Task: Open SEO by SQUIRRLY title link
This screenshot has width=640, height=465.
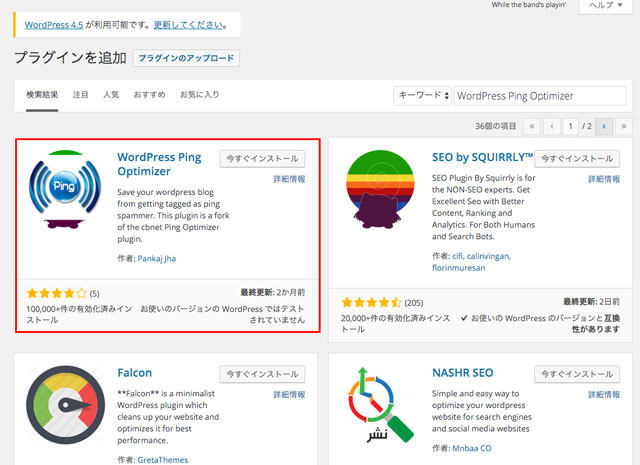Action: click(x=482, y=157)
